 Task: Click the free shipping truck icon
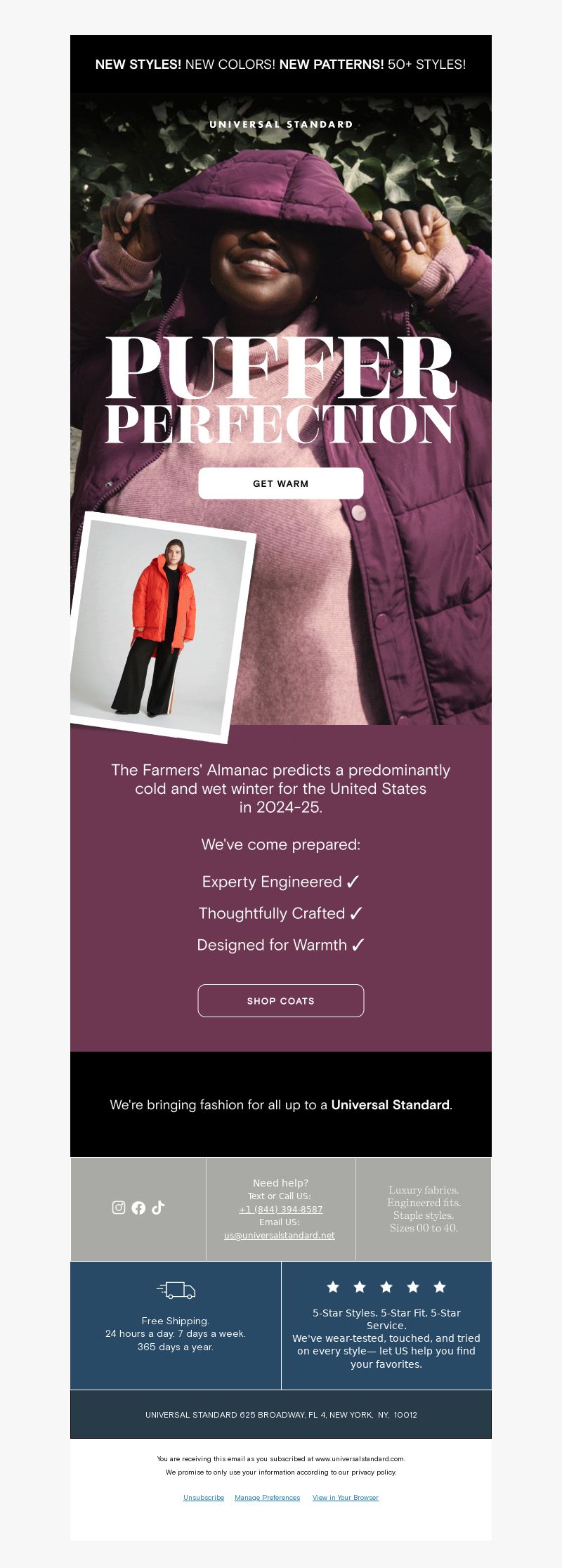click(176, 1290)
